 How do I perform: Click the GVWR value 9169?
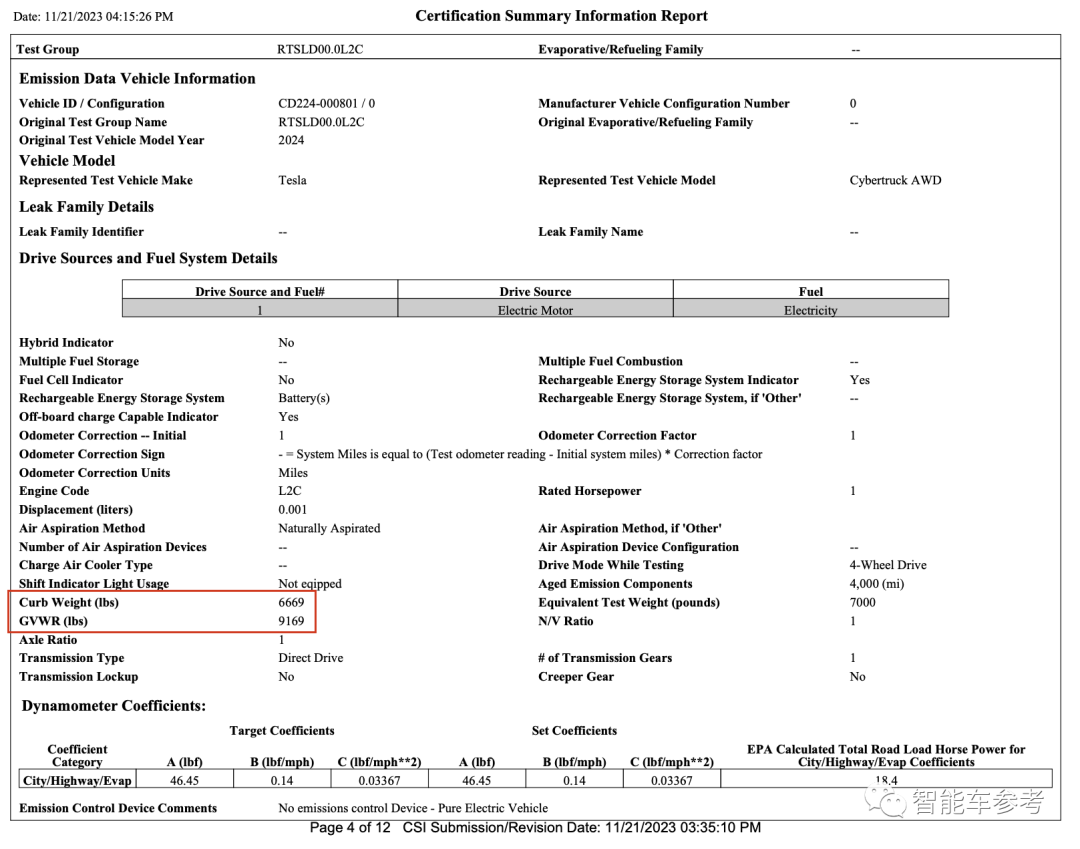291,621
